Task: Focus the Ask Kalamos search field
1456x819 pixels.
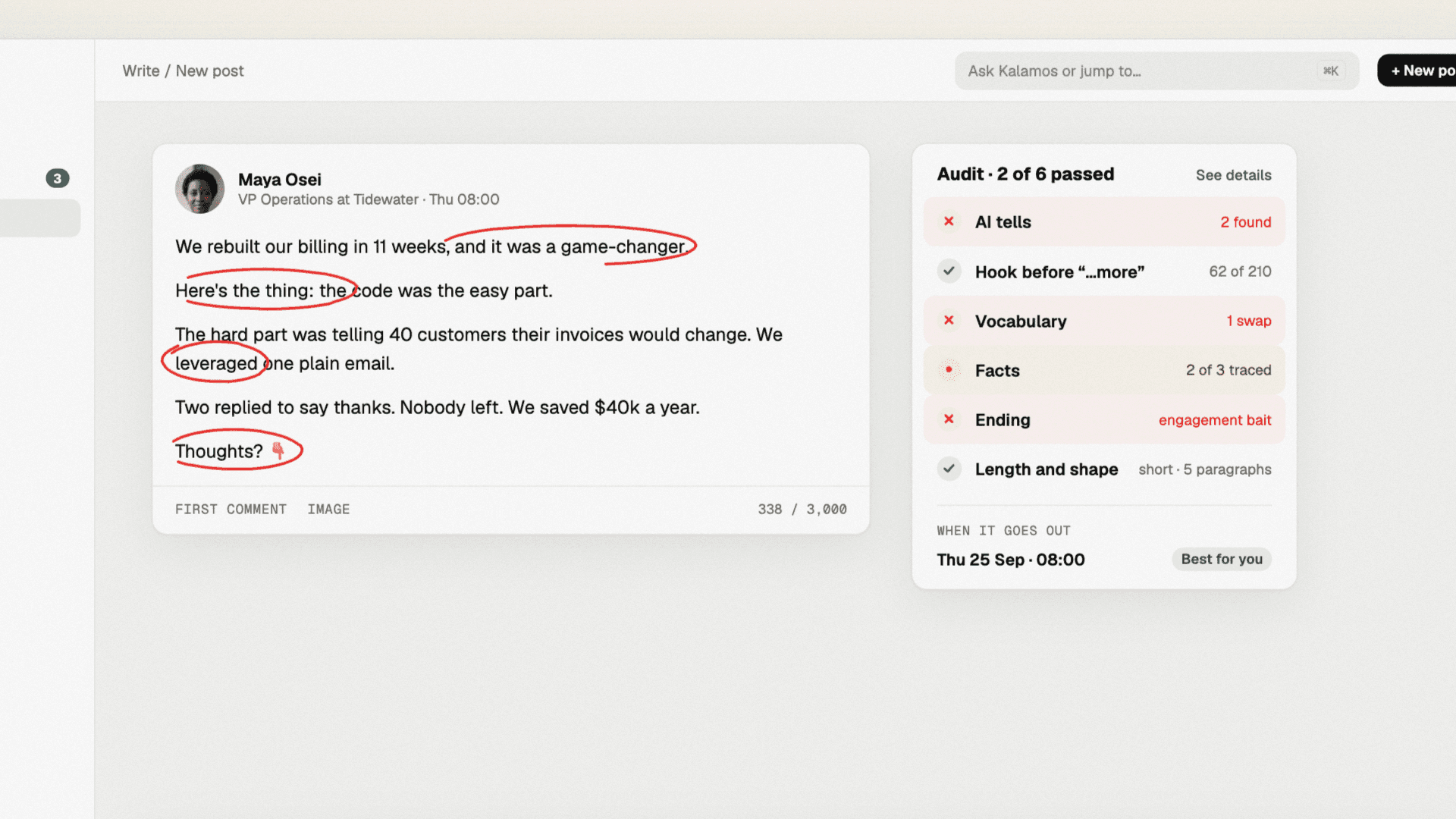Action: (x=1156, y=71)
